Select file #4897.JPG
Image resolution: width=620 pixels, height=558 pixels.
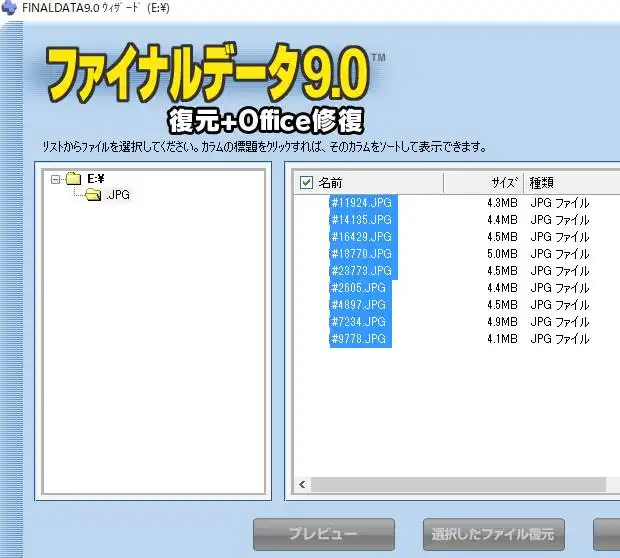pos(360,305)
